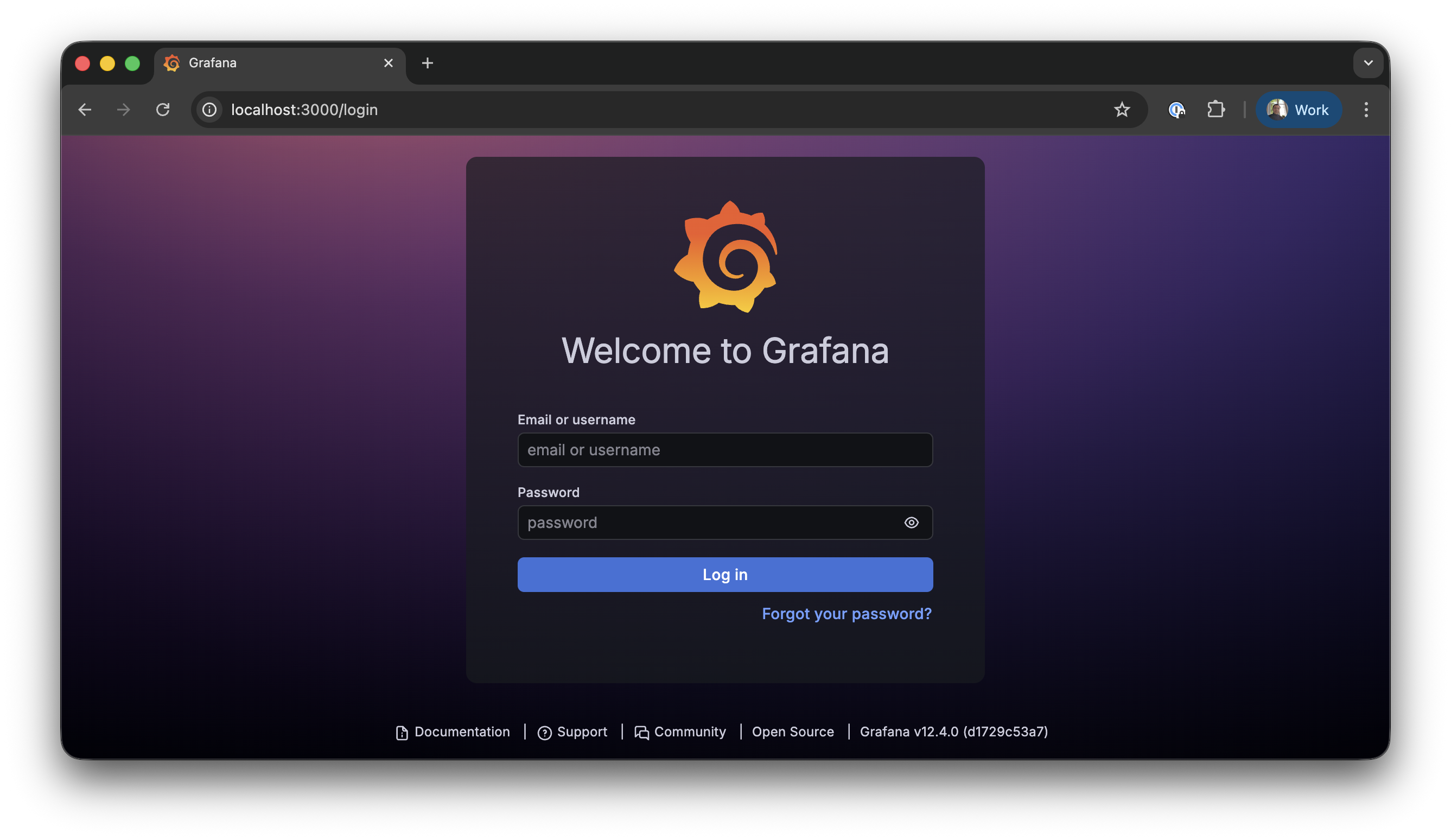This screenshot has width=1451, height=840.
Task: Click Forgot your password link
Action: [x=847, y=614]
